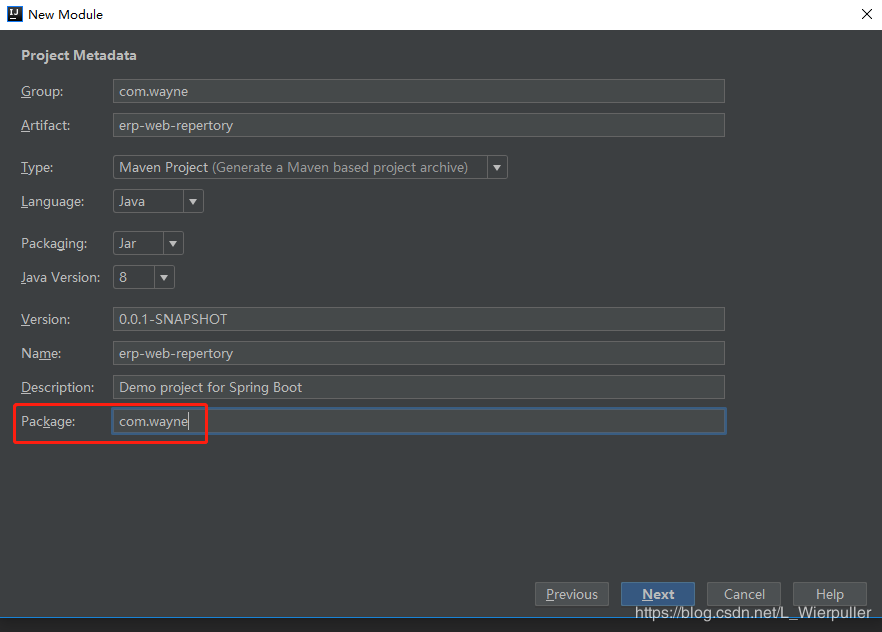
Task: Go back with the Previous button
Action: coord(572,594)
